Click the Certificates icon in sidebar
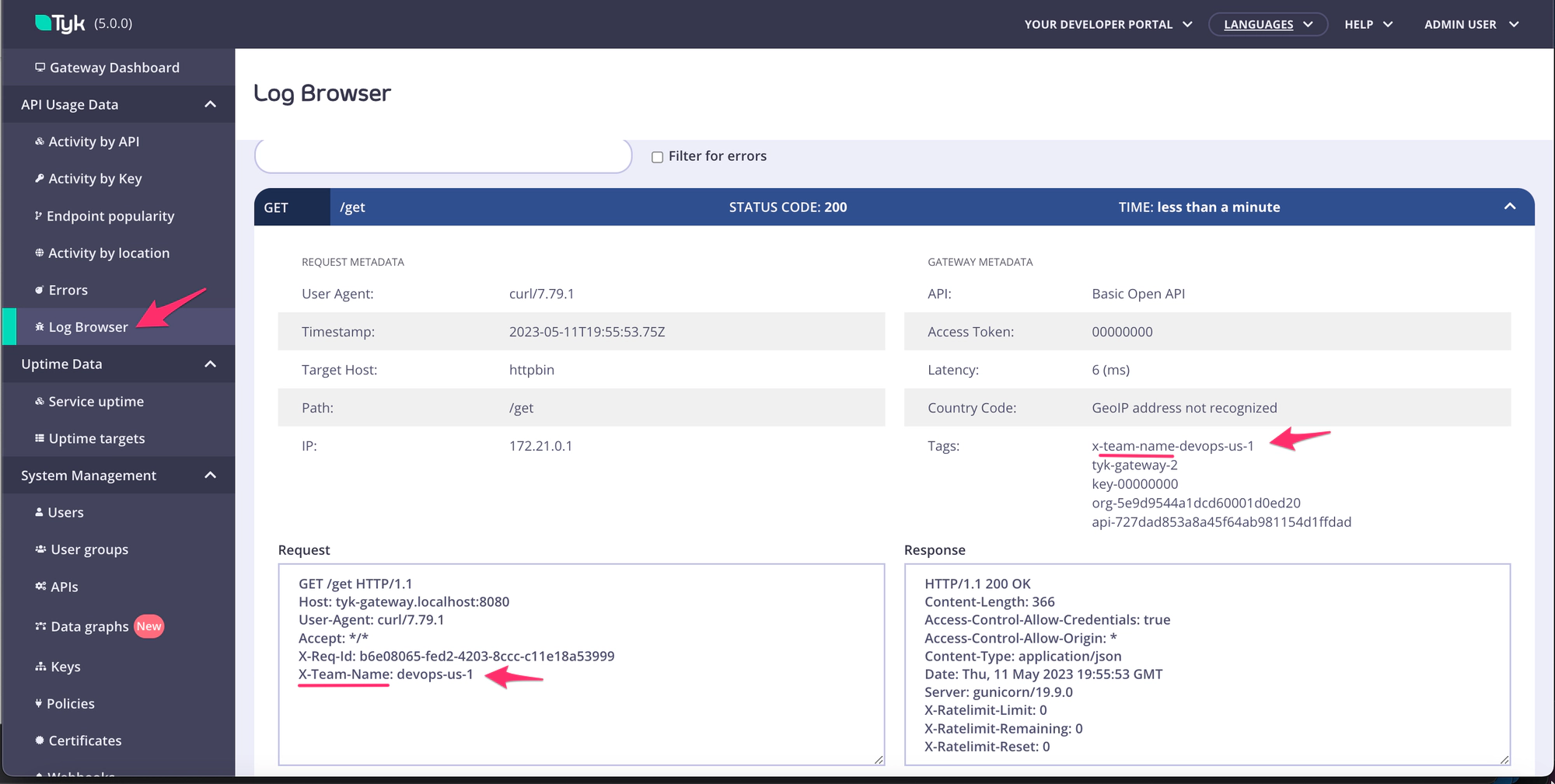Image resolution: width=1555 pixels, height=784 pixels. (39, 740)
